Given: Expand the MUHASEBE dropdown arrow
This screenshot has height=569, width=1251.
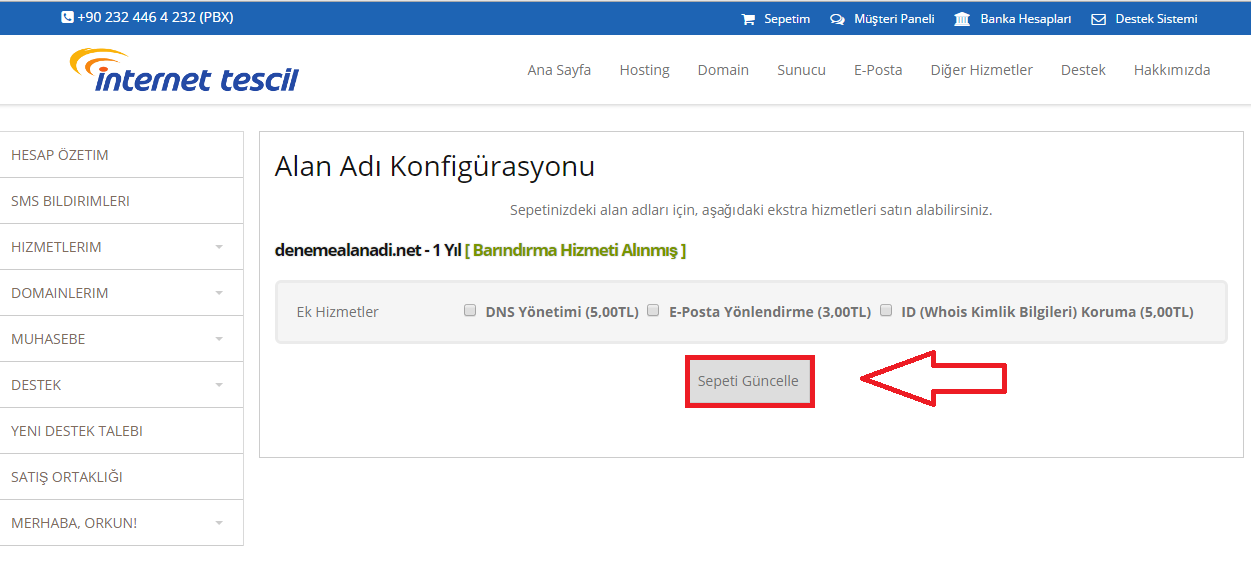Looking at the screenshot, I should click(x=219, y=339).
